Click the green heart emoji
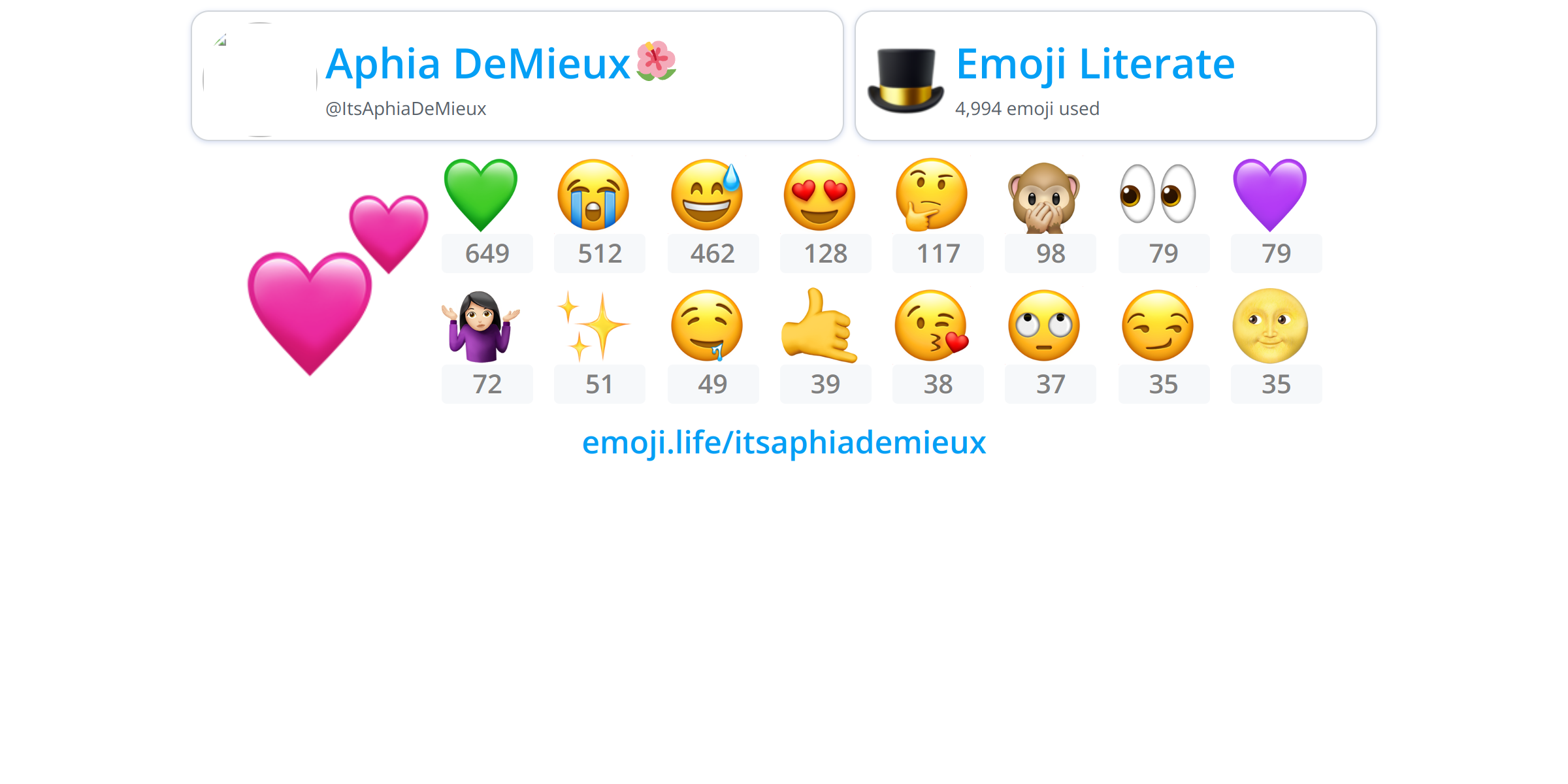The image size is (1568, 784). (x=481, y=195)
